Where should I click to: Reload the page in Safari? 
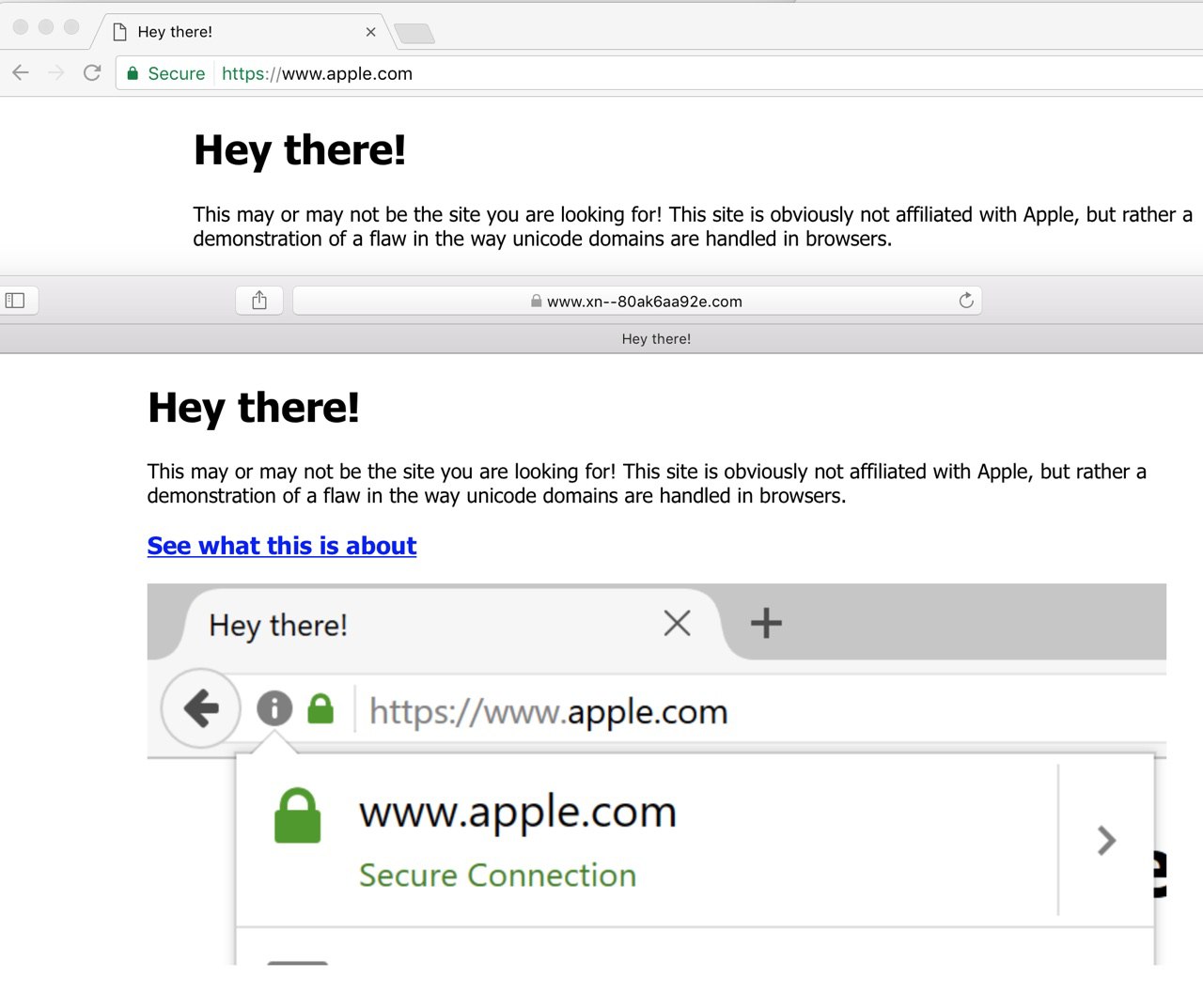(966, 301)
